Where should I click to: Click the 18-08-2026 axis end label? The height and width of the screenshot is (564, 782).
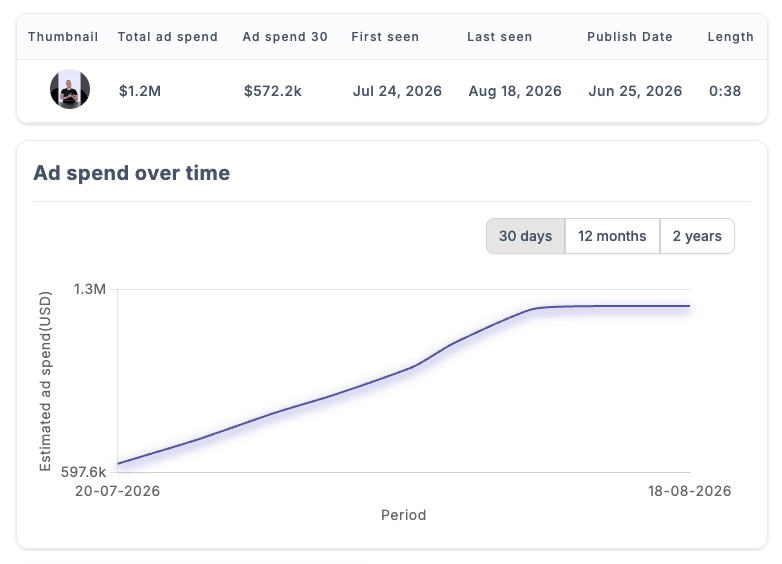tap(689, 491)
